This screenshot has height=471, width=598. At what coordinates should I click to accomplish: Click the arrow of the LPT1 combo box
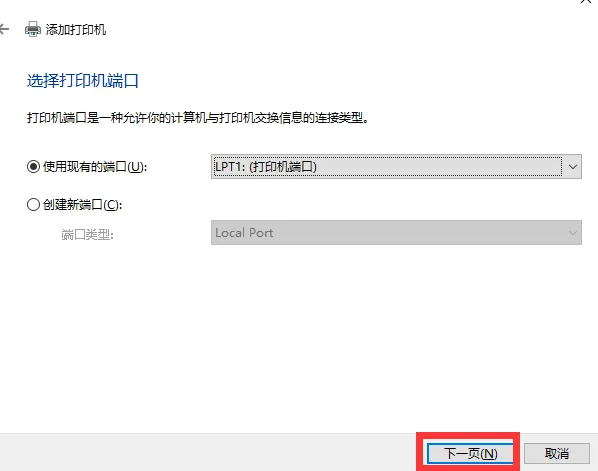[x=572, y=167]
